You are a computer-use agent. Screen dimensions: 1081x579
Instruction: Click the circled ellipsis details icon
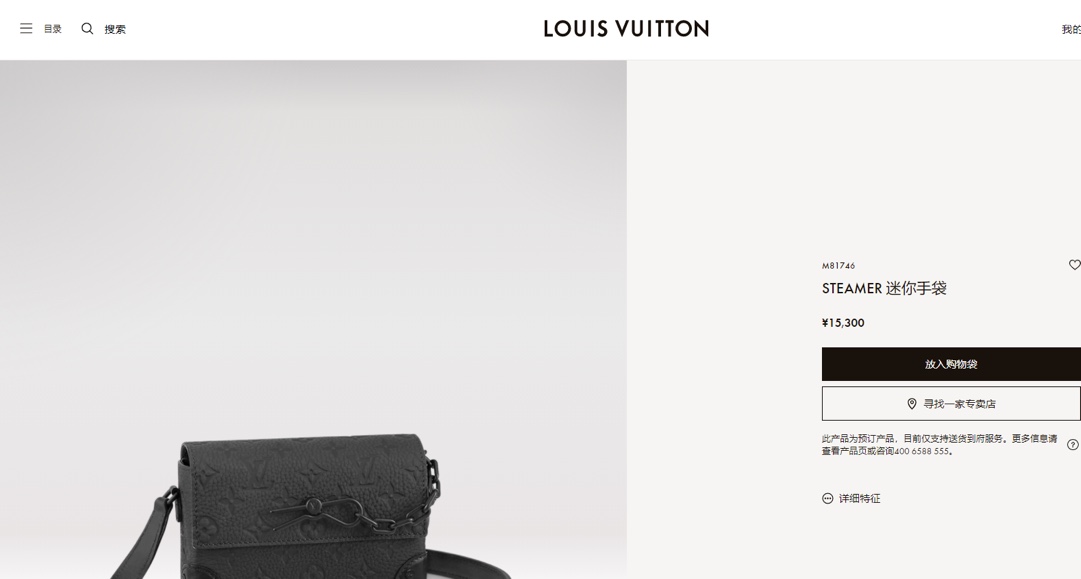point(827,498)
